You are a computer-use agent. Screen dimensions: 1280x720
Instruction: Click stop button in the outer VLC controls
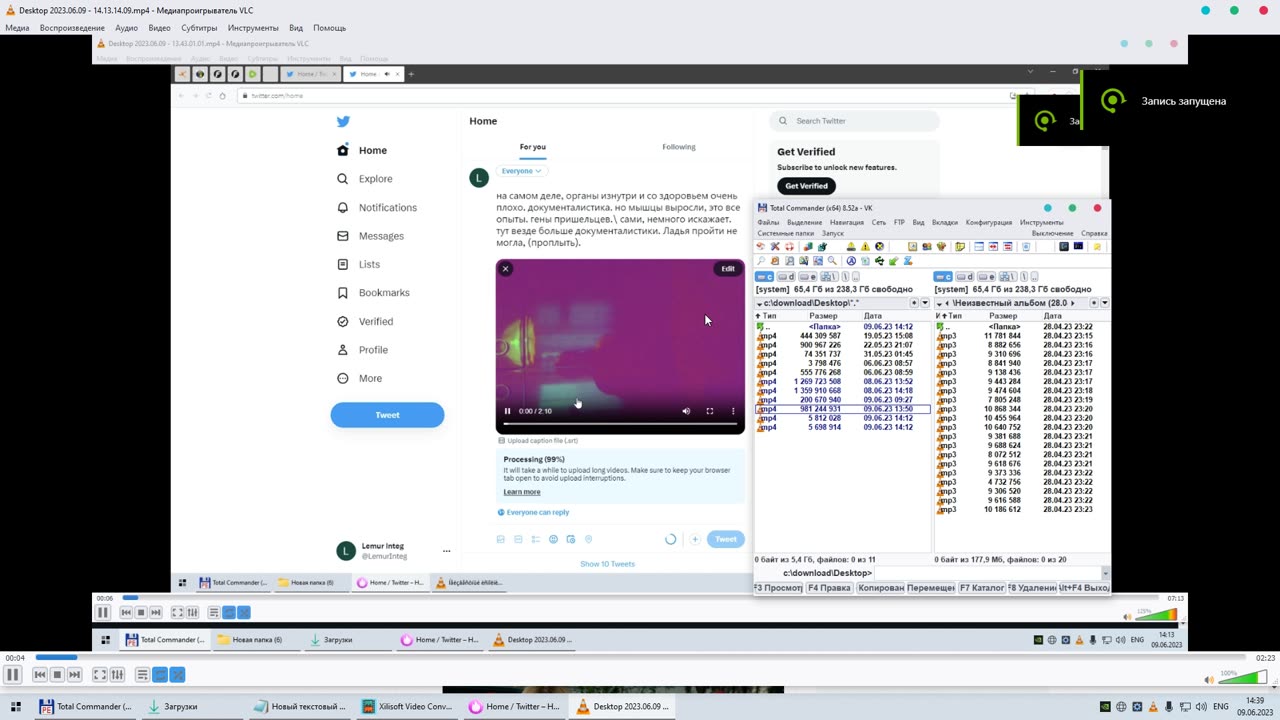(57, 675)
